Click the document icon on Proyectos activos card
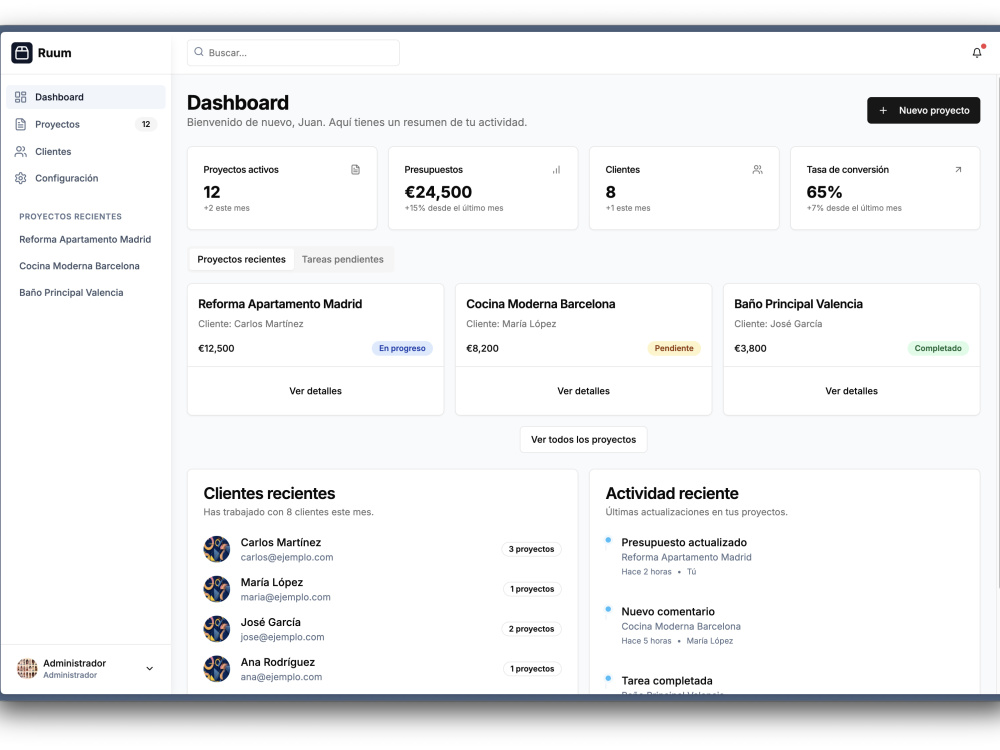This screenshot has width=1000, height=750. (x=355, y=170)
